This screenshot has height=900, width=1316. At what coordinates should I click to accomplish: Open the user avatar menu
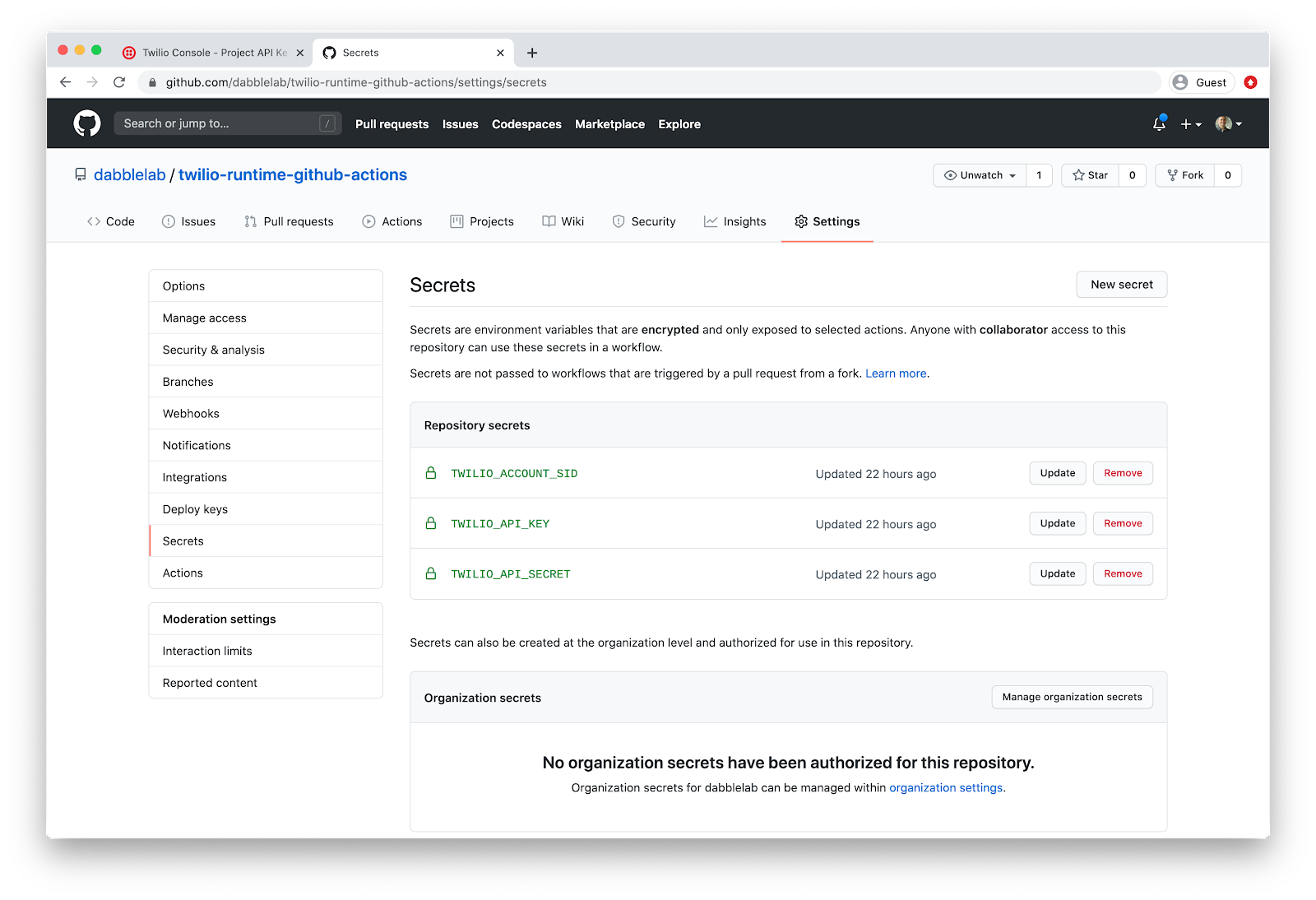(1229, 124)
